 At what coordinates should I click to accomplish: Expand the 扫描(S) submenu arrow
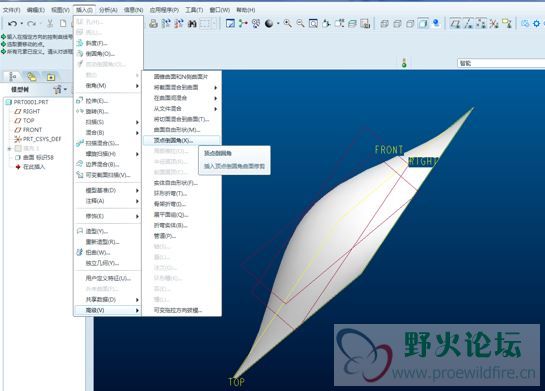coord(137,122)
